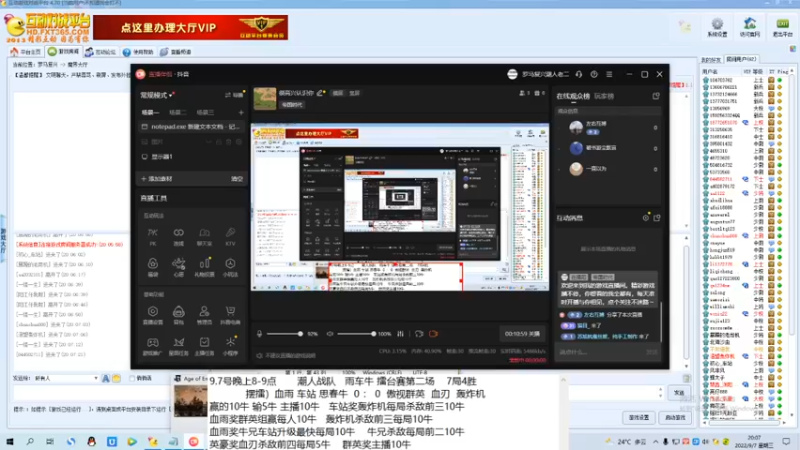Open system settings gear in game platform
800x450 pixels.
[x=717, y=27]
